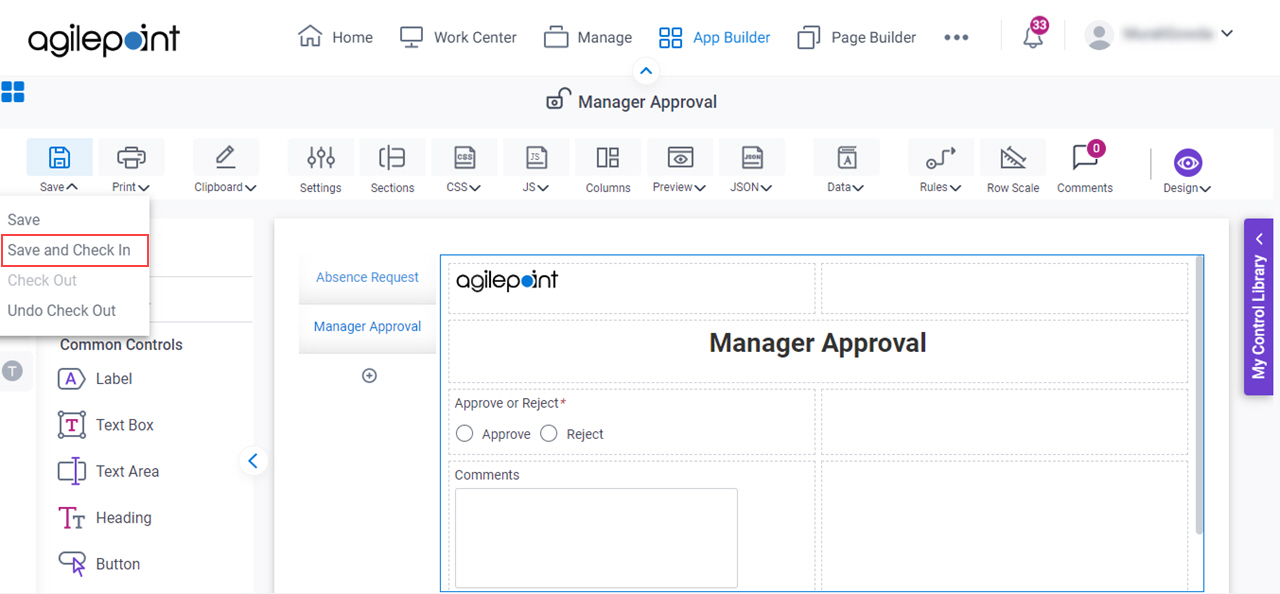The image size is (1280, 594).
Task: Open the Comments speech bubble
Action: pyautogui.click(x=1085, y=157)
